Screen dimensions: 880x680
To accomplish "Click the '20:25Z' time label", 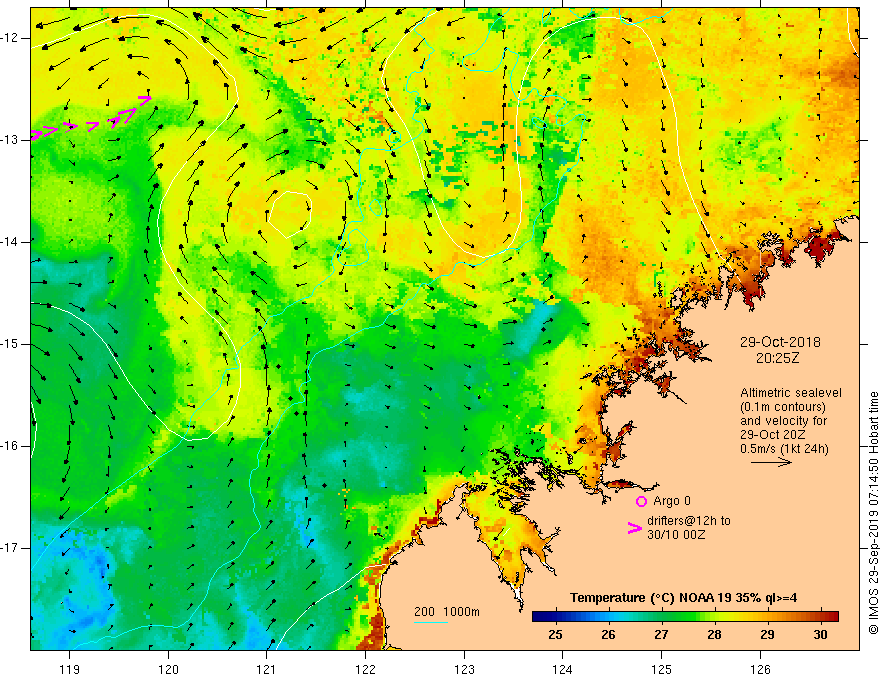I will (x=777, y=358).
